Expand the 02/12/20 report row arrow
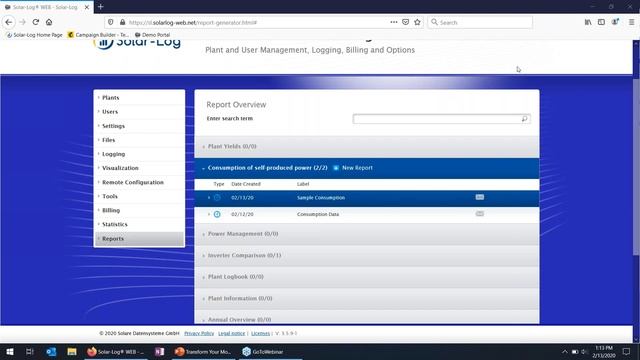 [x=209, y=214]
